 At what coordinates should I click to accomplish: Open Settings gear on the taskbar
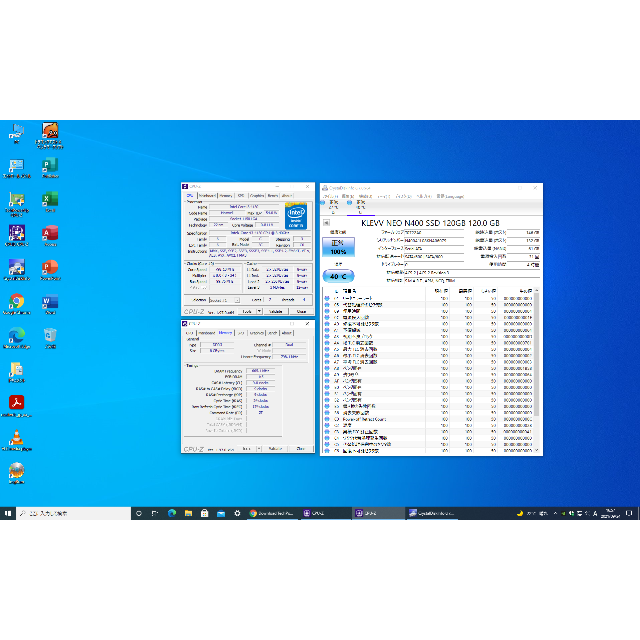coord(237,513)
